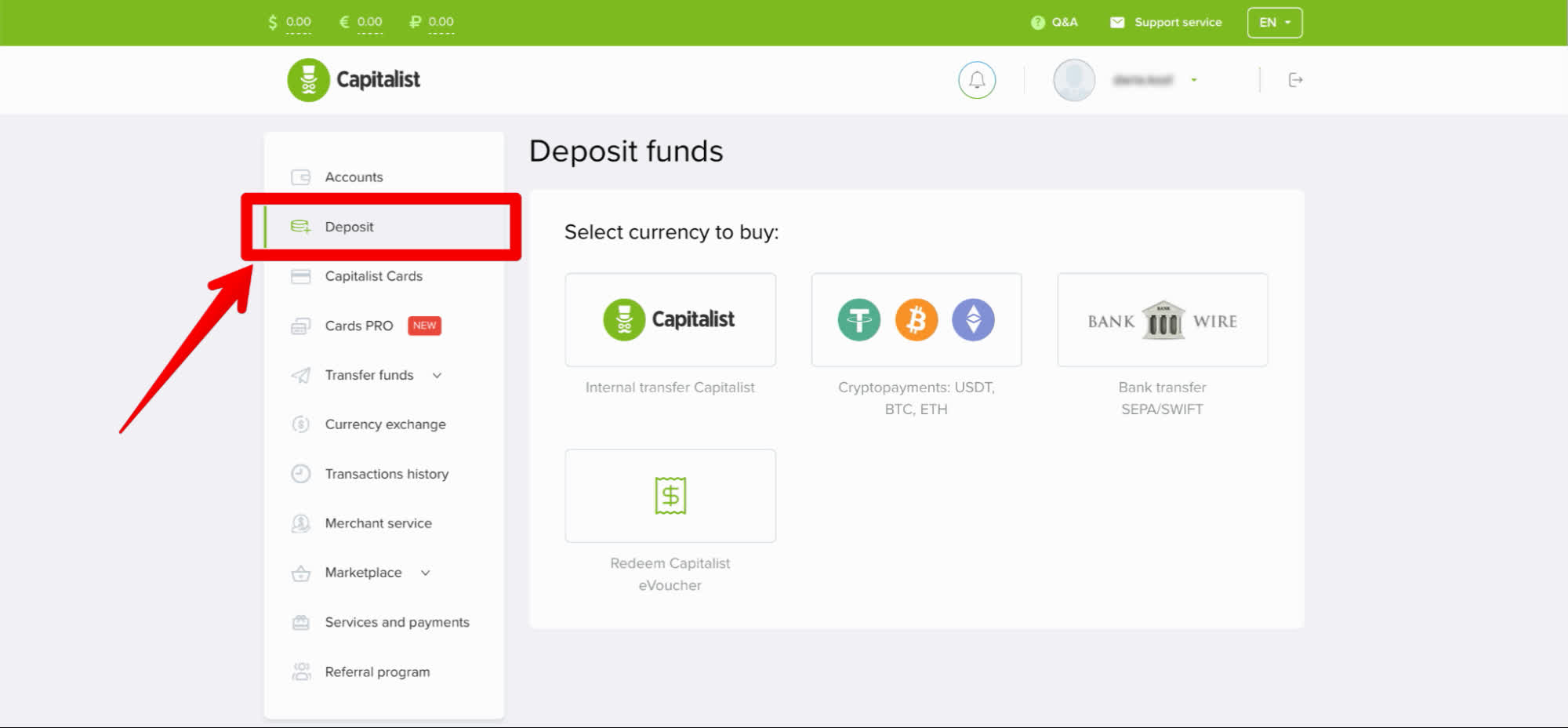
Task: Click the 'Internal transfer Capitalist' caption
Action: click(670, 388)
